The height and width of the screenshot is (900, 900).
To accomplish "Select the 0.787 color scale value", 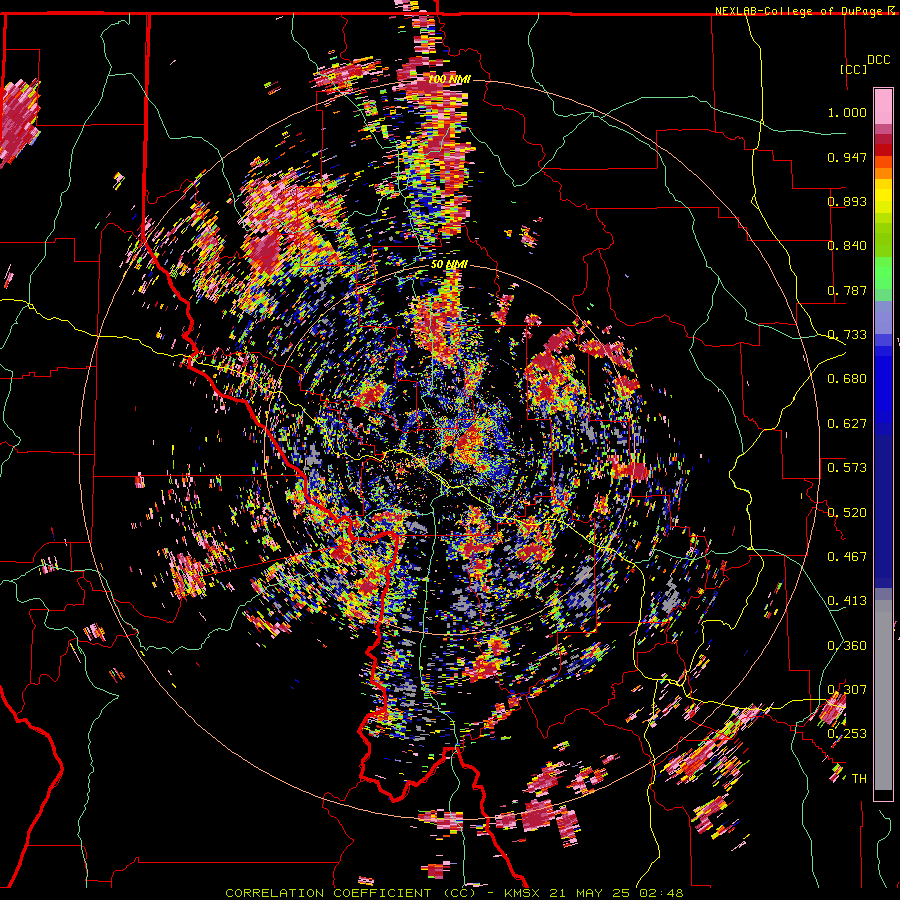I will click(x=847, y=290).
